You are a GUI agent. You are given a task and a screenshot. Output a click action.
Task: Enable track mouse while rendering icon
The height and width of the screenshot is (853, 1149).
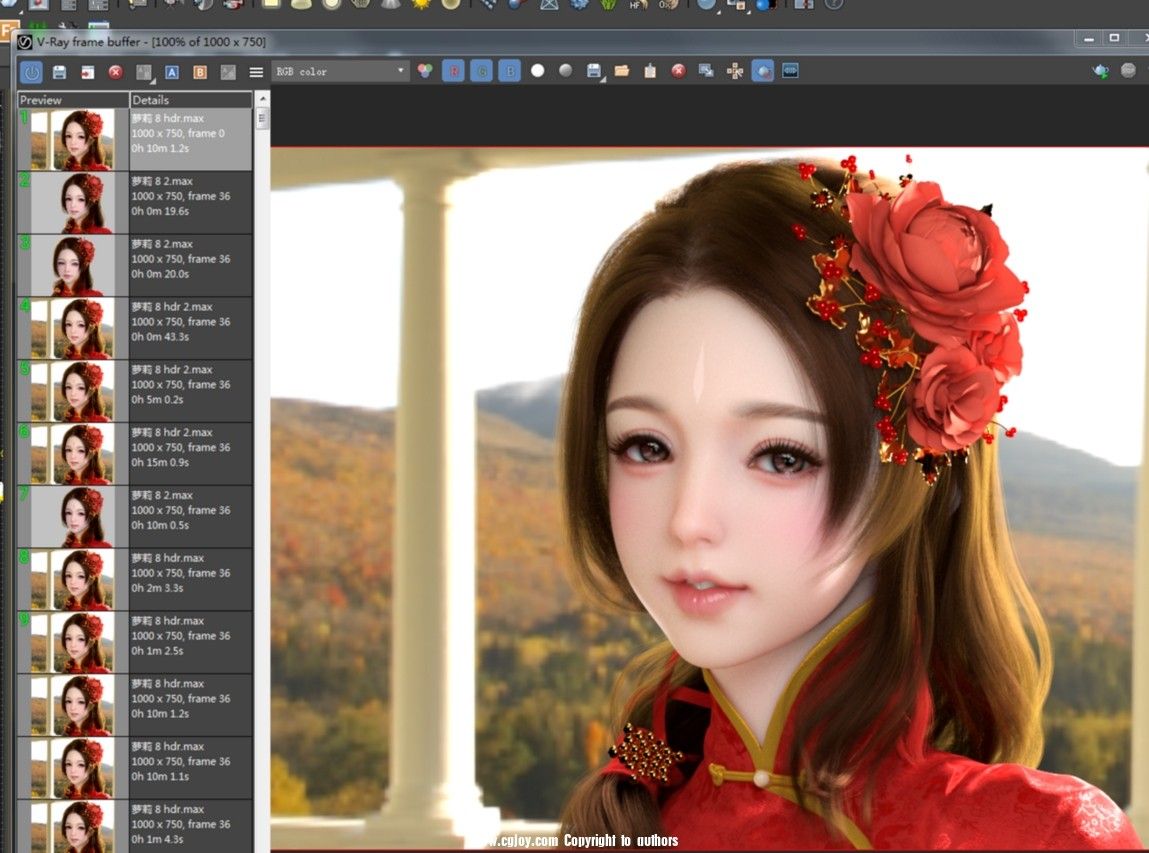(734, 70)
